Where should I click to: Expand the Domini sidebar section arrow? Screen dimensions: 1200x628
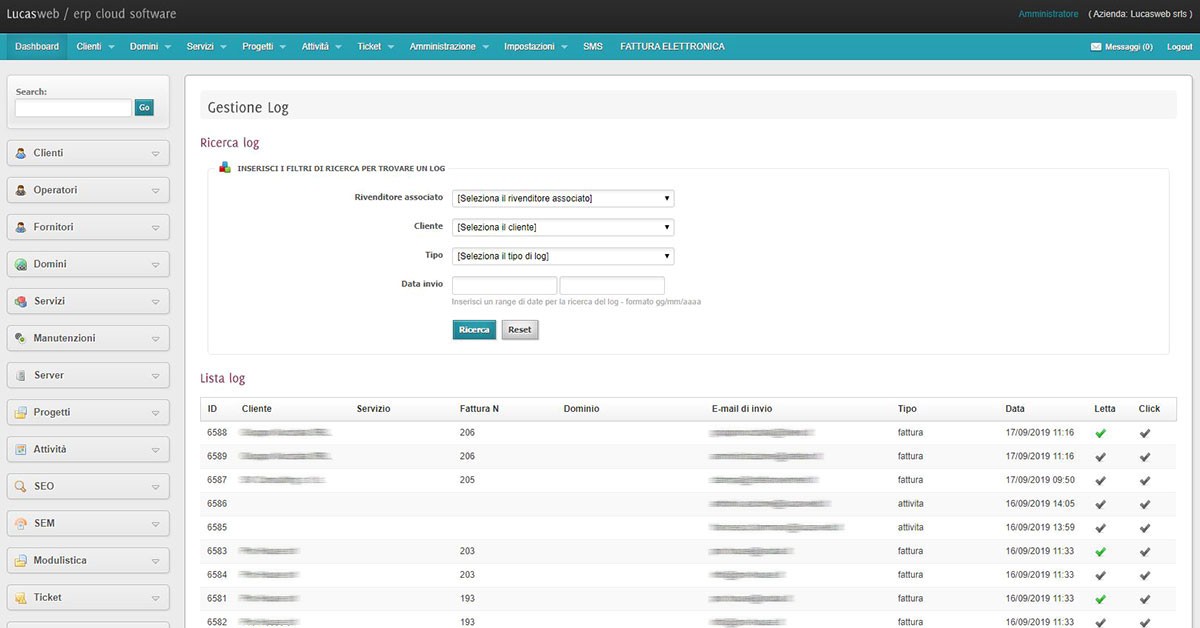155,265
